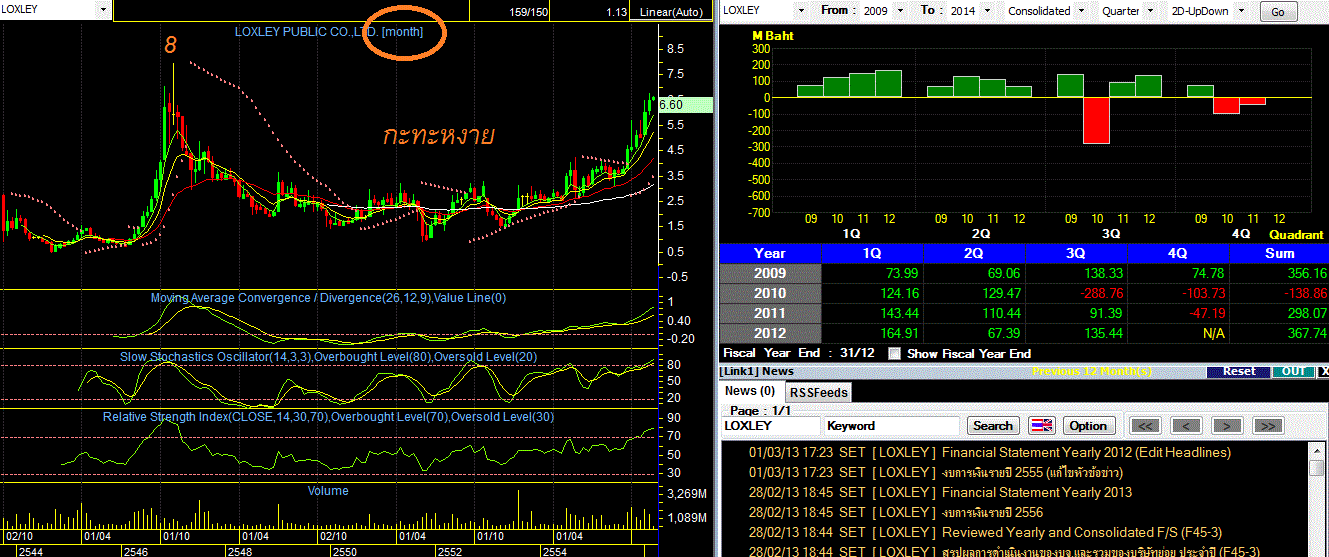1329x557 pixels.
Task: Select the 2011 year row header
Action: click(770, 313)
